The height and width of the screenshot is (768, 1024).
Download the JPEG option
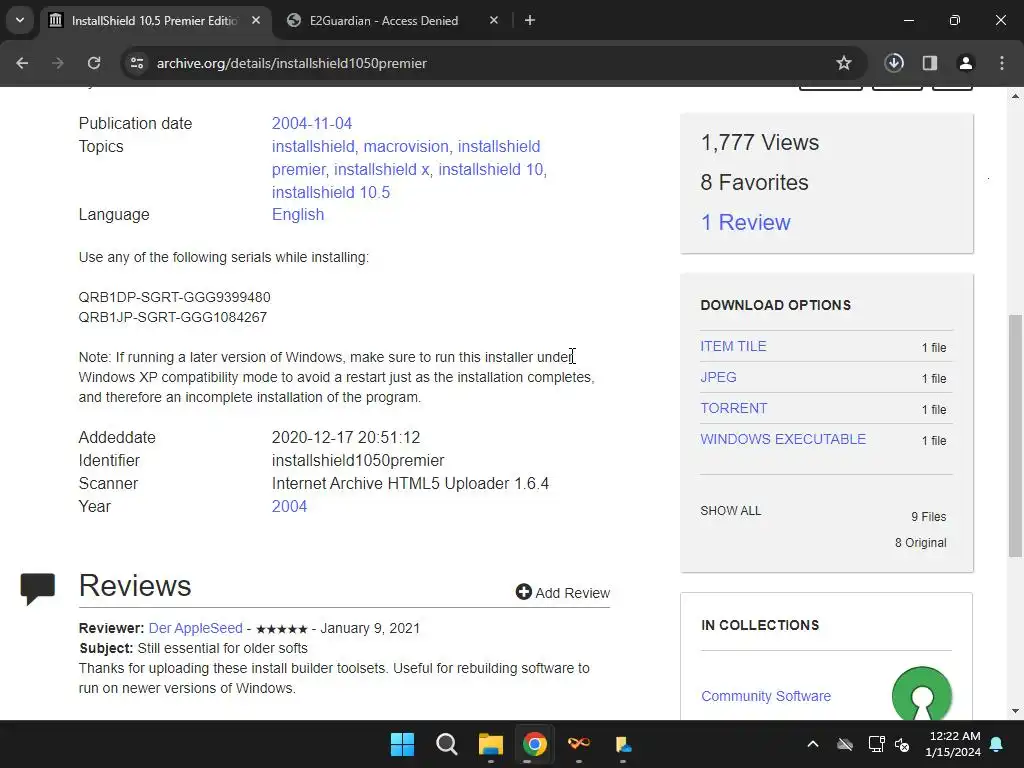coord(718,377)
